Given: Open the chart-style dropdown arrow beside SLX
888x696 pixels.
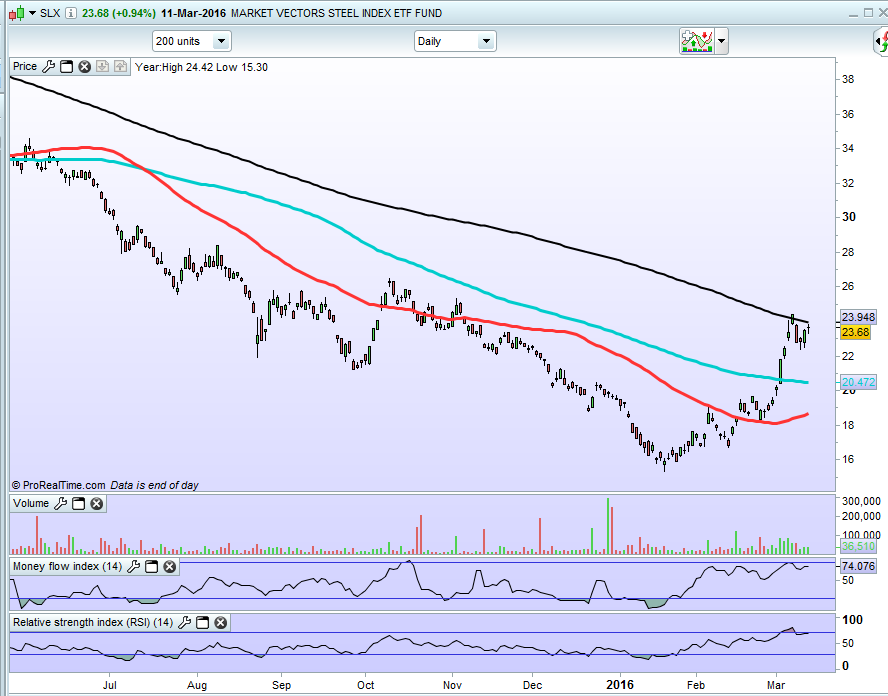Looking at the screenshot, I should coord(32,13).
